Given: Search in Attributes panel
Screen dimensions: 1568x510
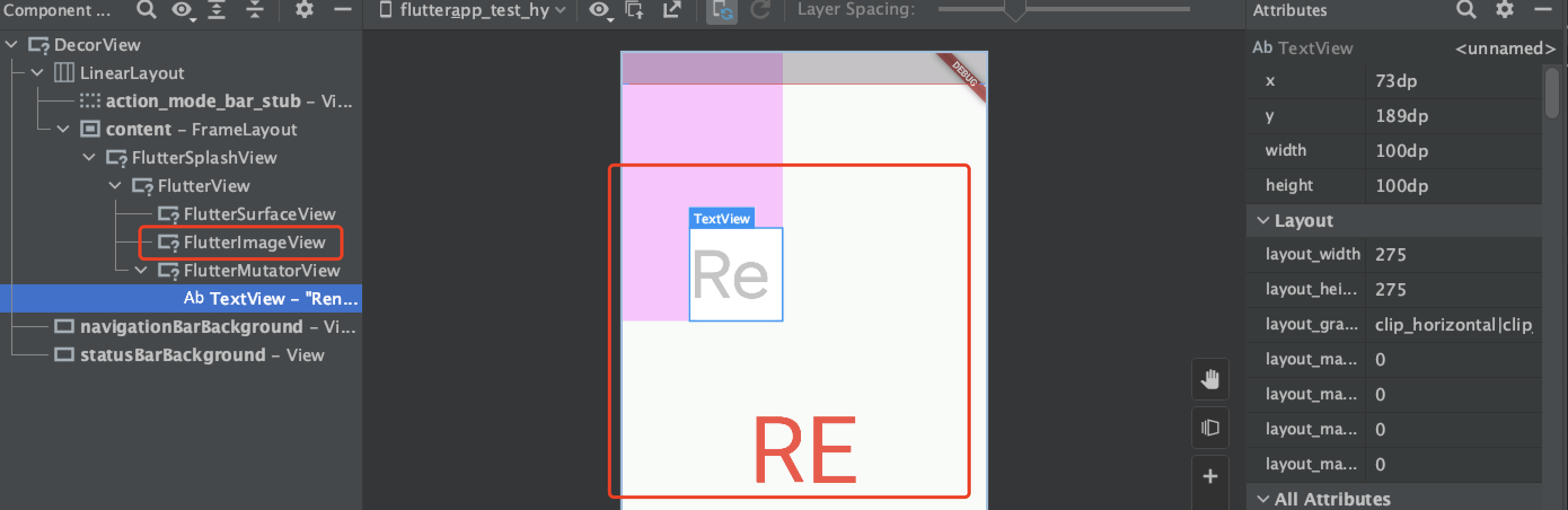Looking at the screenshot, I should 1466,10.
